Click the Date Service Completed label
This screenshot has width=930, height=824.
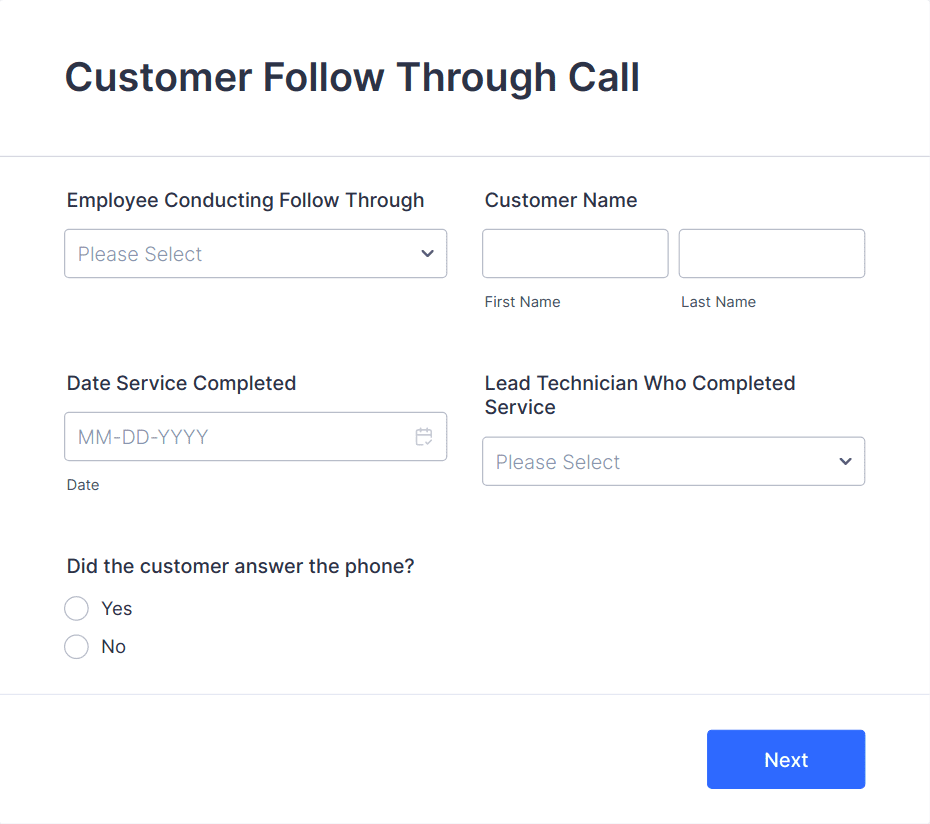[x=181, y=383]
